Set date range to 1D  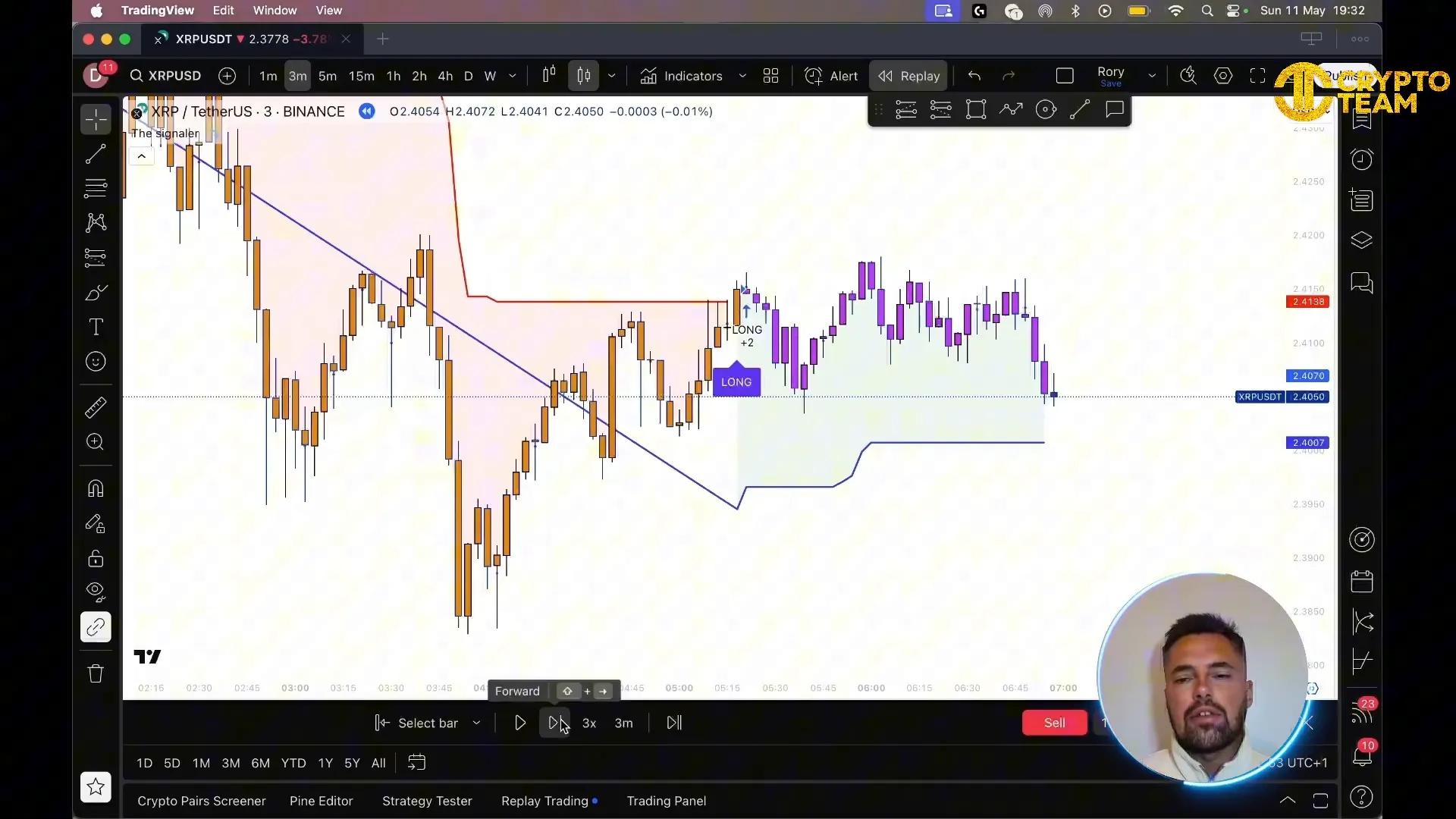point(144,763)
